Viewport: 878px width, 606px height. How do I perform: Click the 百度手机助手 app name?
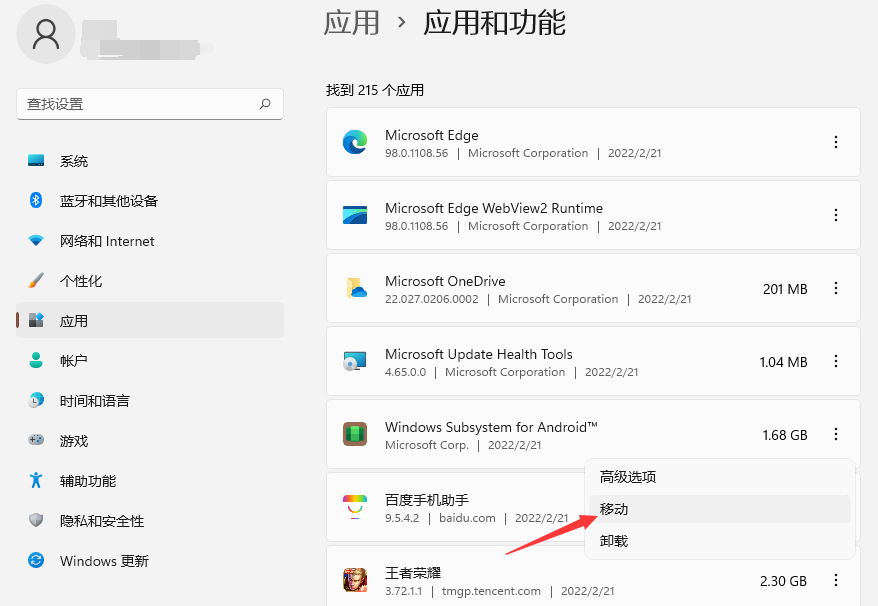coord(427,500)
